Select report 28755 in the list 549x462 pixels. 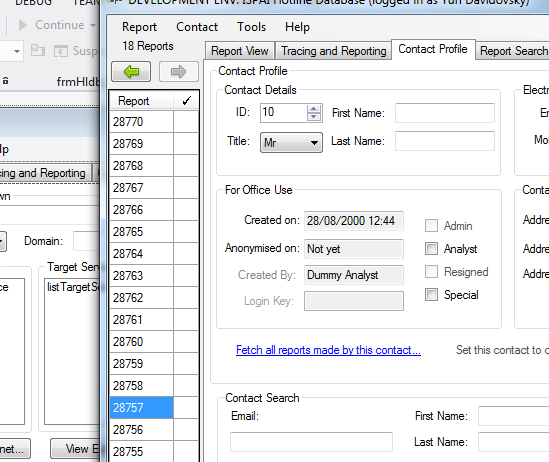tap(141, 452)
